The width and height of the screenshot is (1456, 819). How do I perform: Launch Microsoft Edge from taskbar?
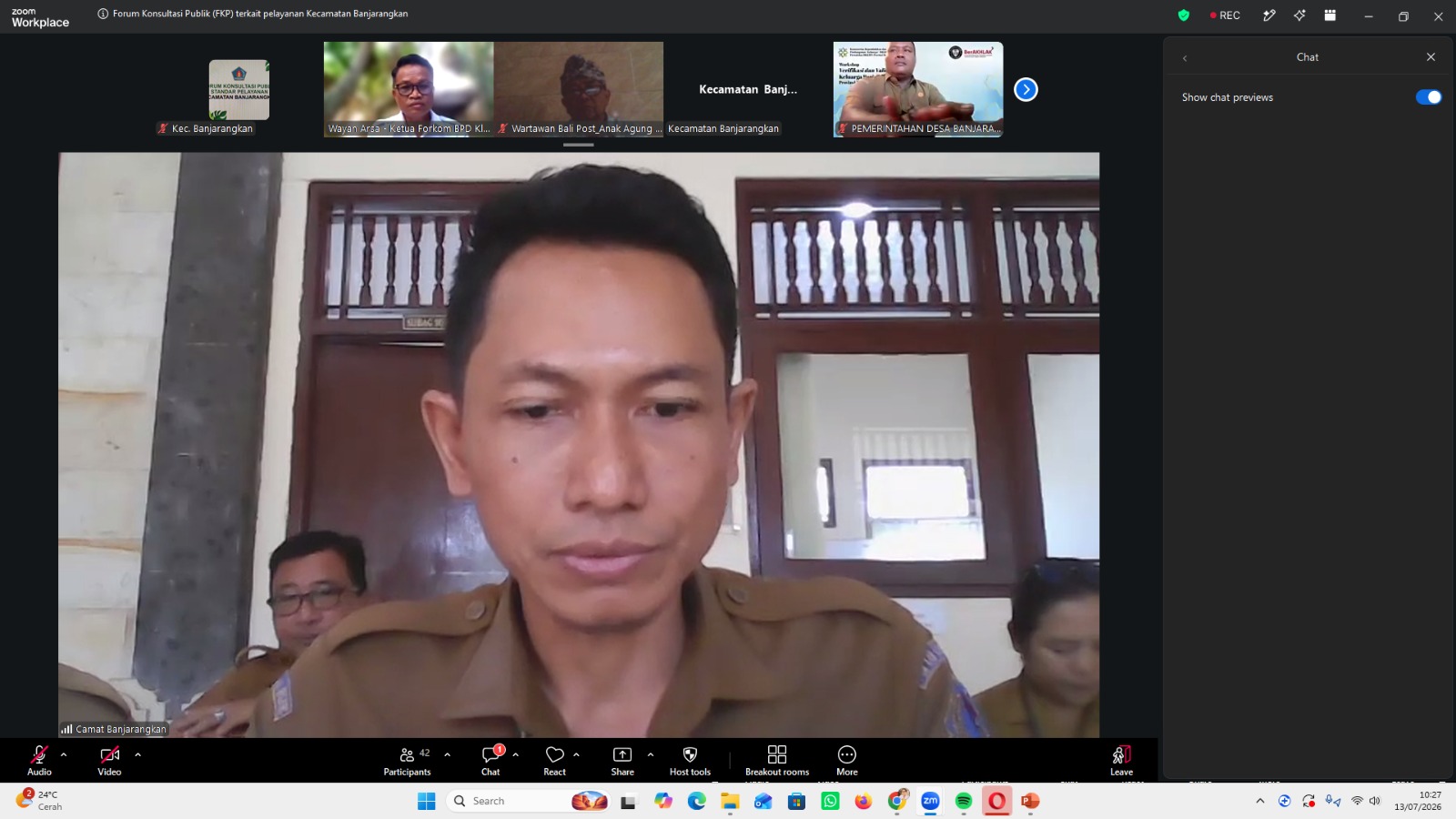(x=697, y=801)
